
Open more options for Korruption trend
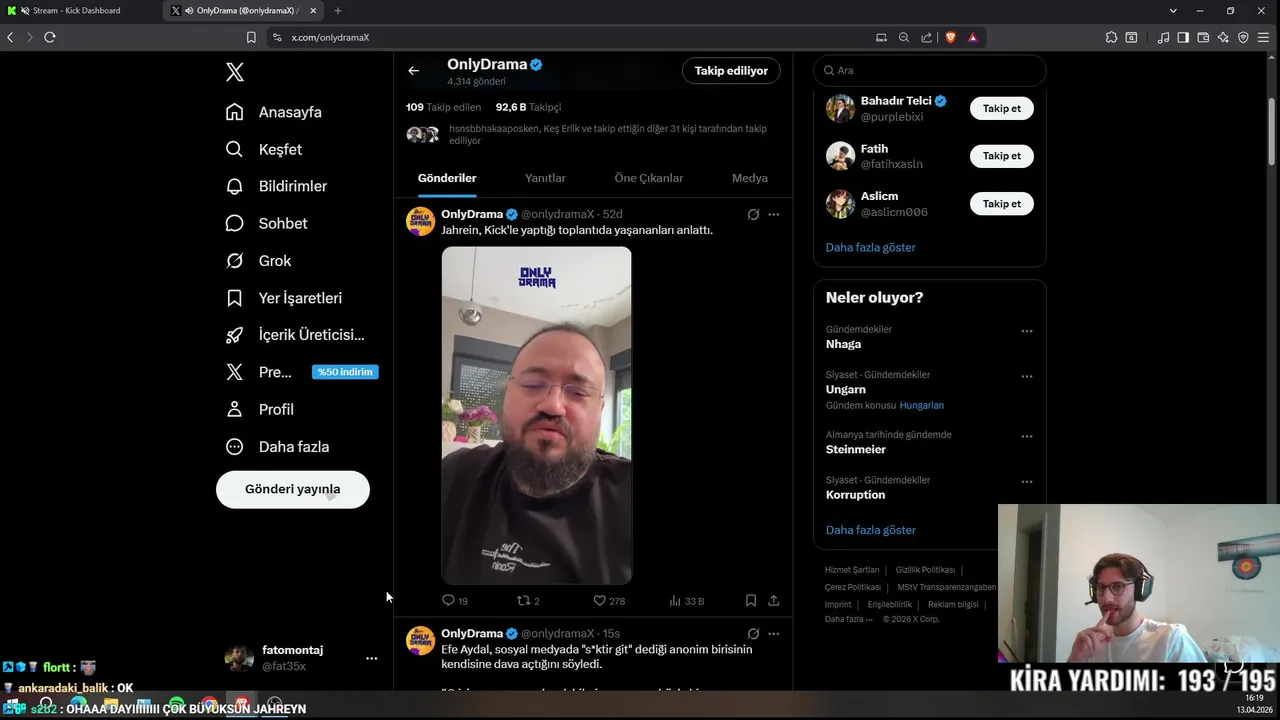[x=1026, y=482]
